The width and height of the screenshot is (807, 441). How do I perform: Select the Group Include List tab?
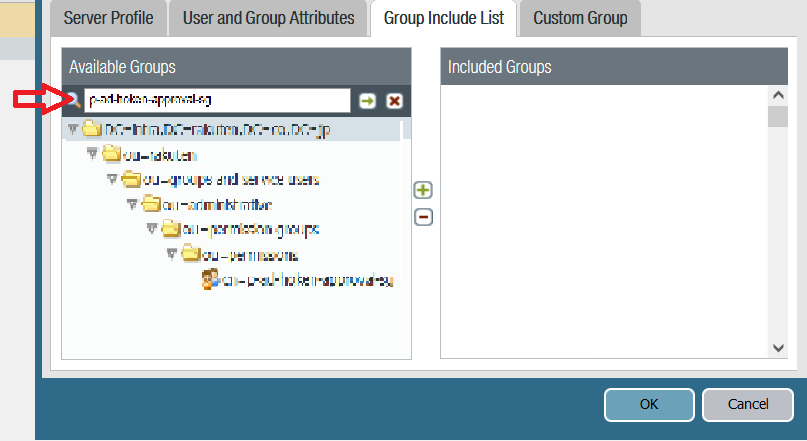click(x=444, y=18)
